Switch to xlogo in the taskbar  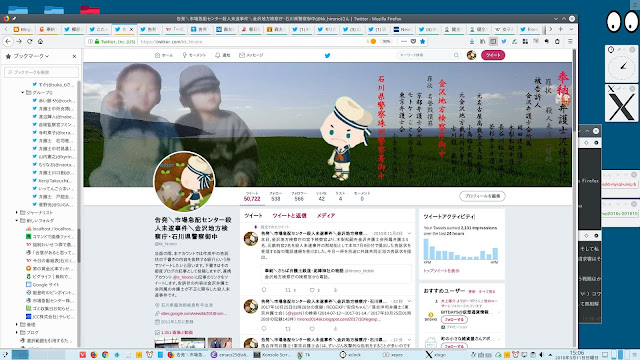point(436,355)
